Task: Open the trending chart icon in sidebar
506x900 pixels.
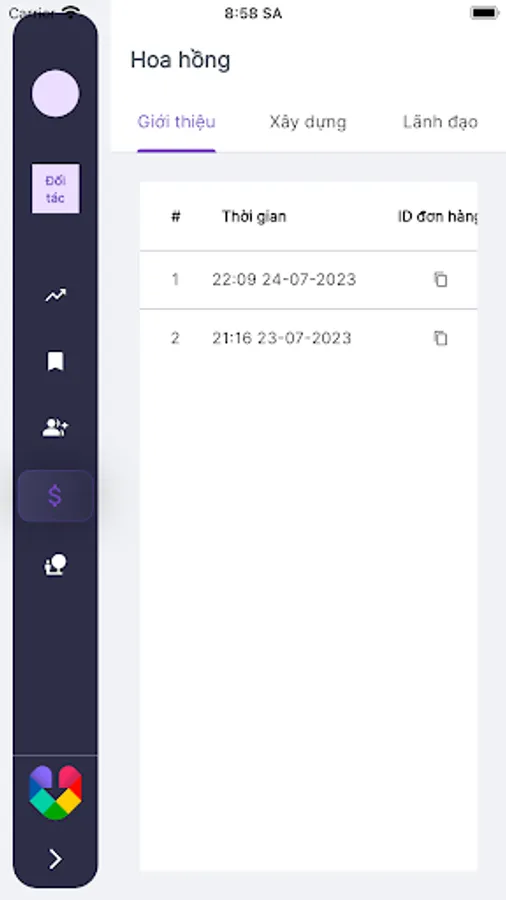Action: pos(56,296)
